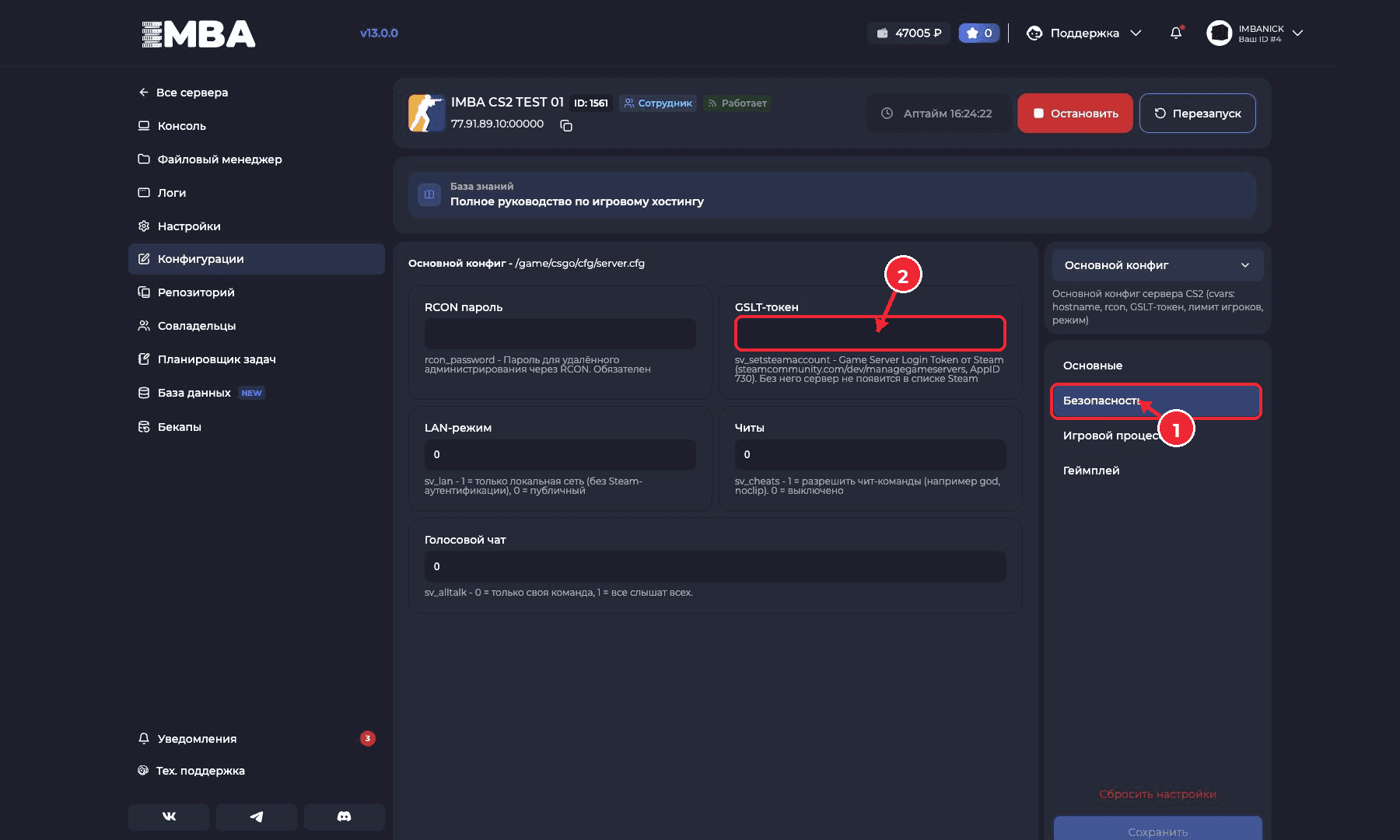The height and width of the screenshot is (840, 1400).
Task: Click the Остановить server button
Action: (x=1075, y=114)
